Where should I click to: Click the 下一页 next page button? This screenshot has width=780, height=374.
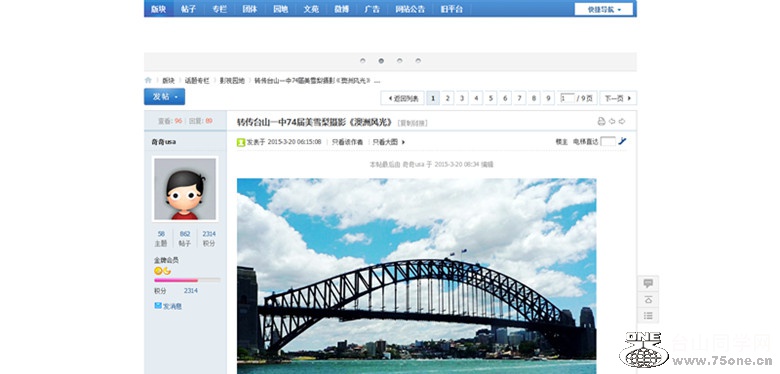[618, 98]
